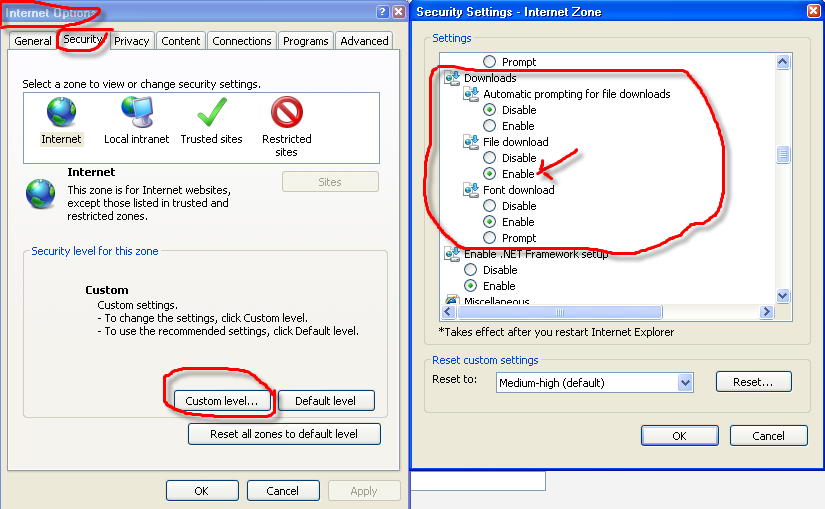Switch to the Programs tab

(306, 41)
